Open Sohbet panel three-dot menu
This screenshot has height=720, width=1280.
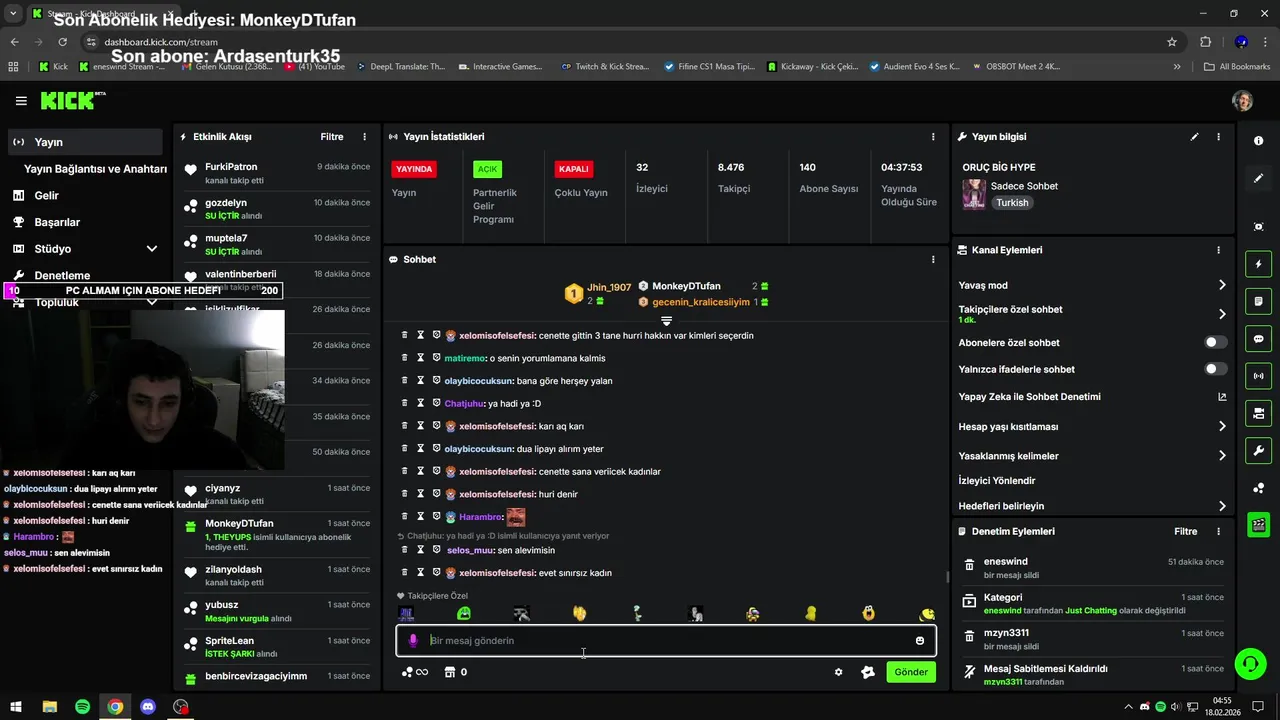point(933,259)
